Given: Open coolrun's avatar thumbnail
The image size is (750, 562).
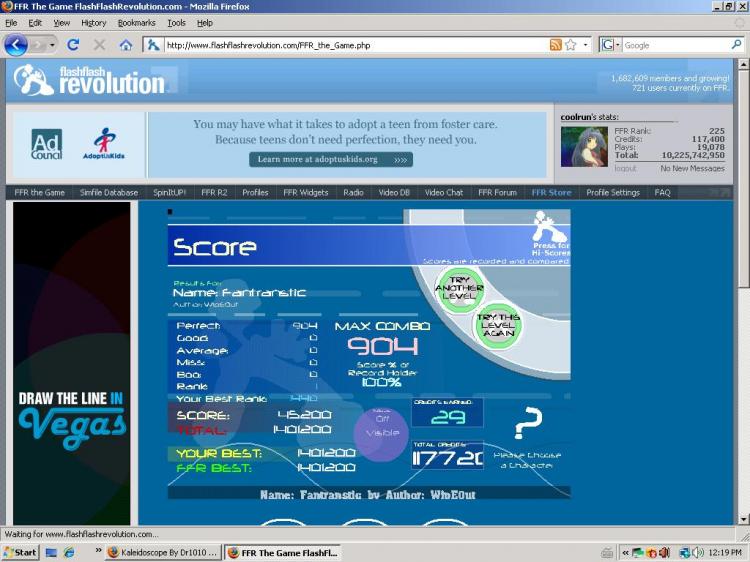Looking at the screenshot, I should (x=585, y=147).
